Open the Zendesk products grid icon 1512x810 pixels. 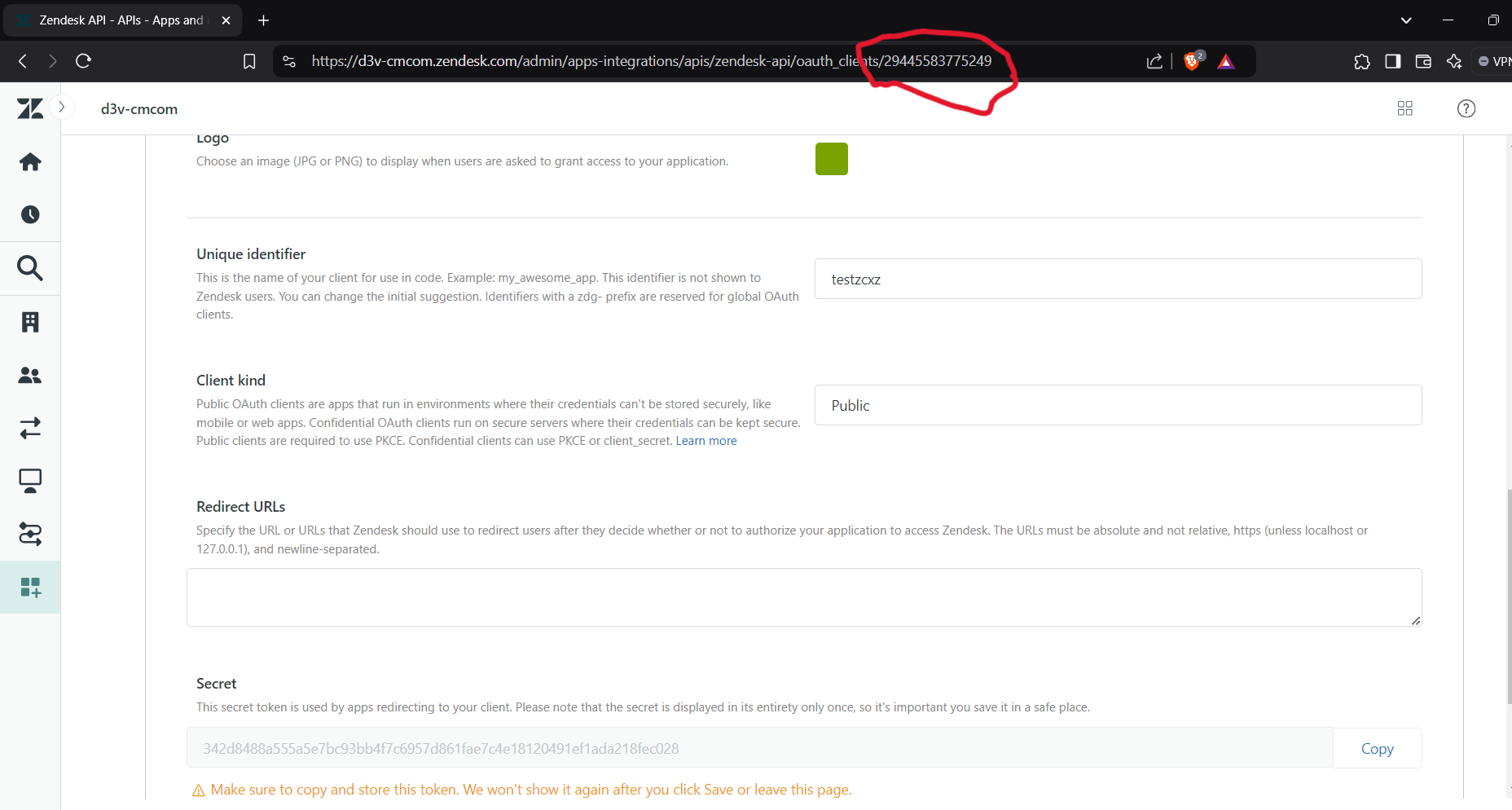pos(1404,108)
